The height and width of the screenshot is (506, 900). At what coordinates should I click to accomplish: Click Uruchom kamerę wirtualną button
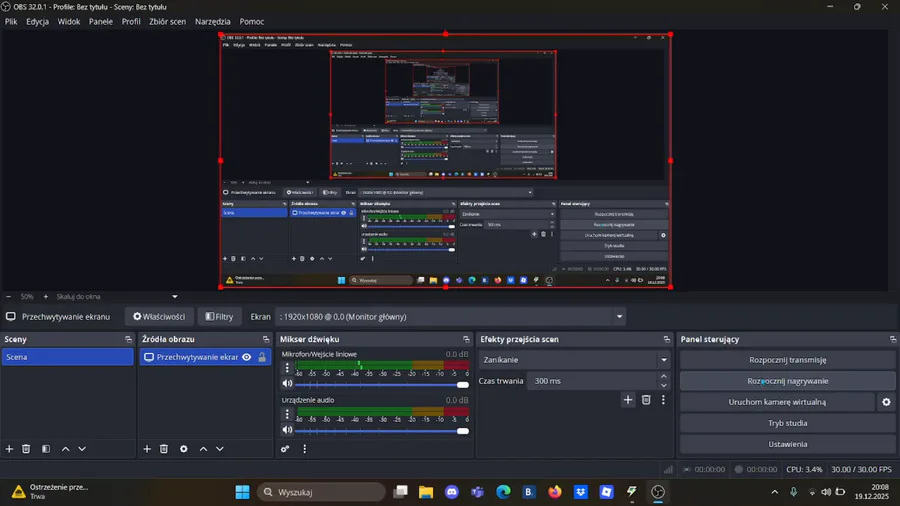[777, 402]
